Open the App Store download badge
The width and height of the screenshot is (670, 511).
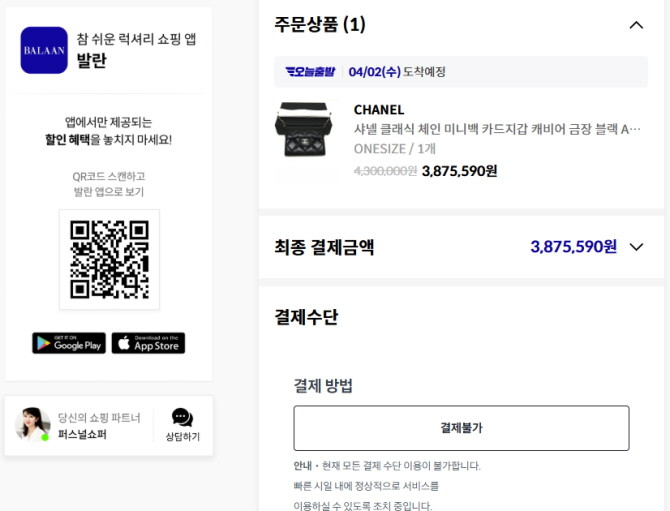148,343
